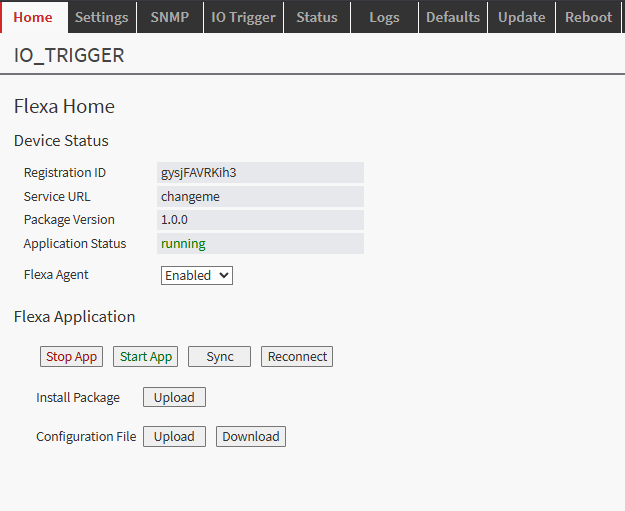The height and width of the screenshot is (511, 625).
Task: Hit the Sync button
Action: coord(219,357)
